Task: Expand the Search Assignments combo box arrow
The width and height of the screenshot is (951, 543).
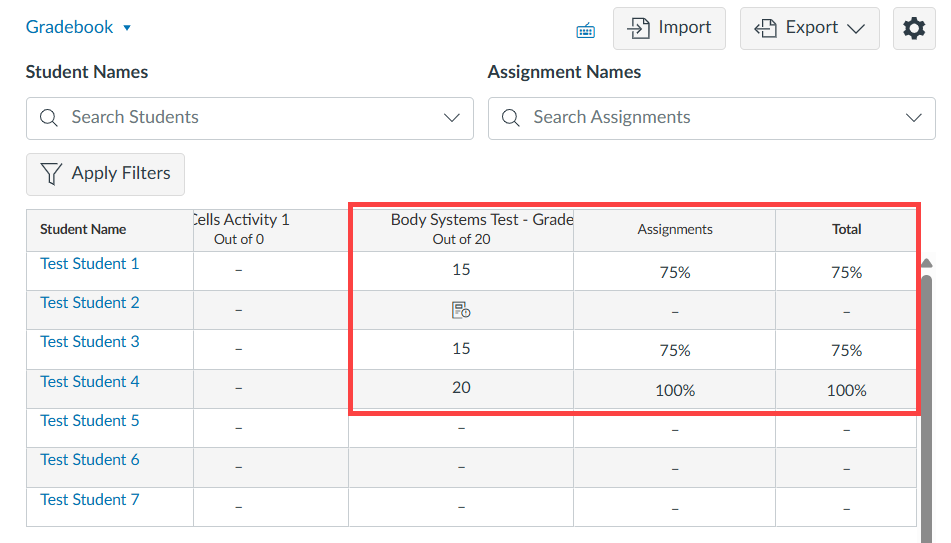Action: (x=913, y=118)
